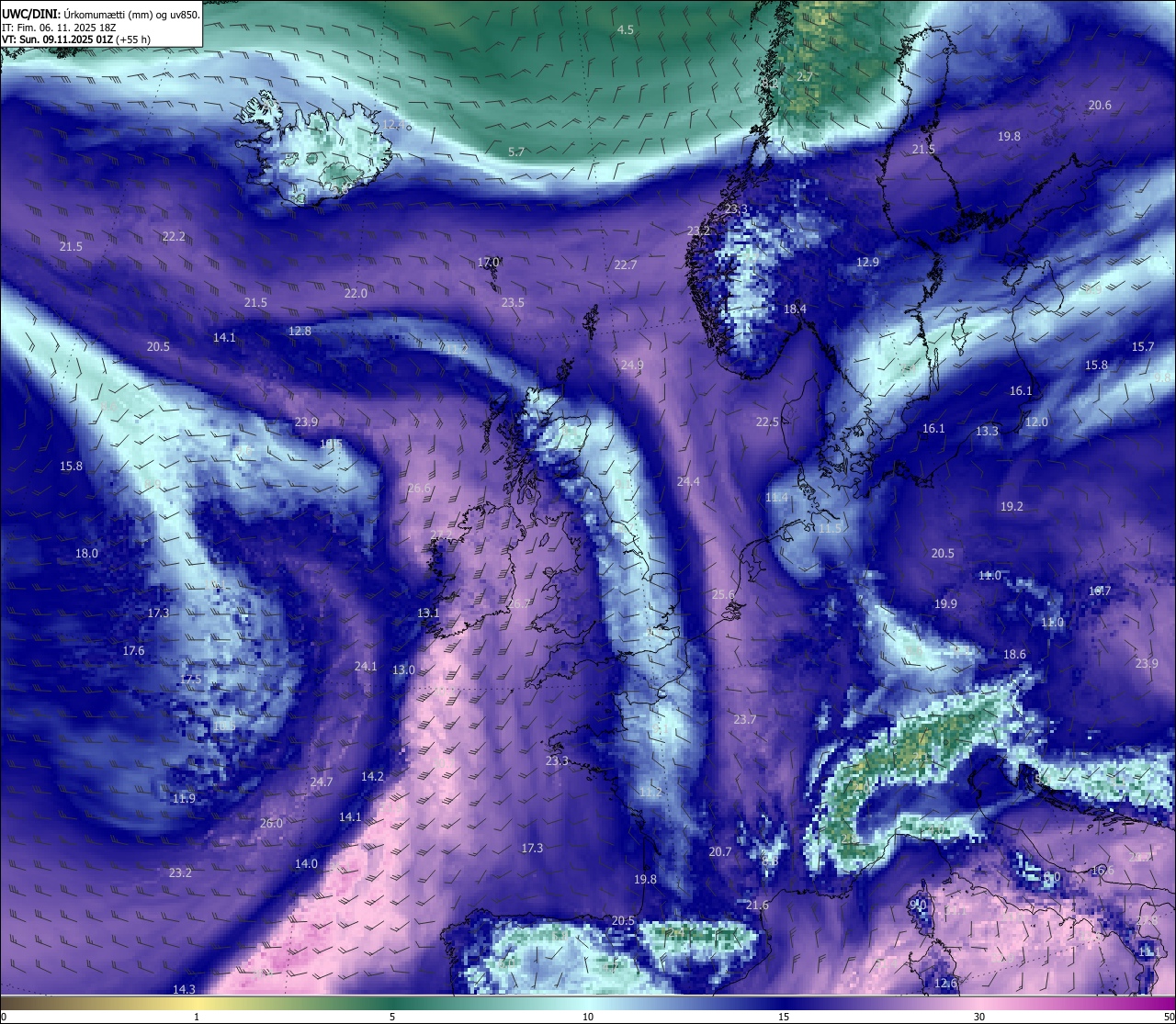This screenshot has height=1024, width=1176.
Task: Select the 11.9 value label
Action: tap(184, 799)
